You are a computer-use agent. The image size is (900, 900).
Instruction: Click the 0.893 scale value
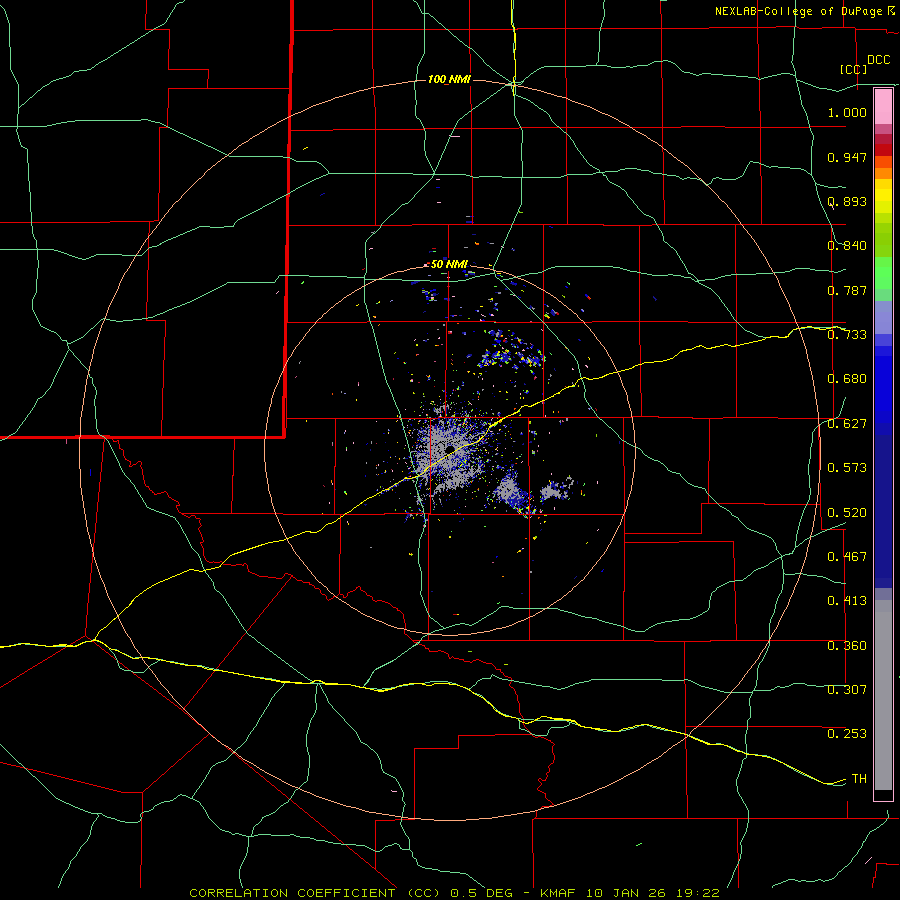[847, 201]
